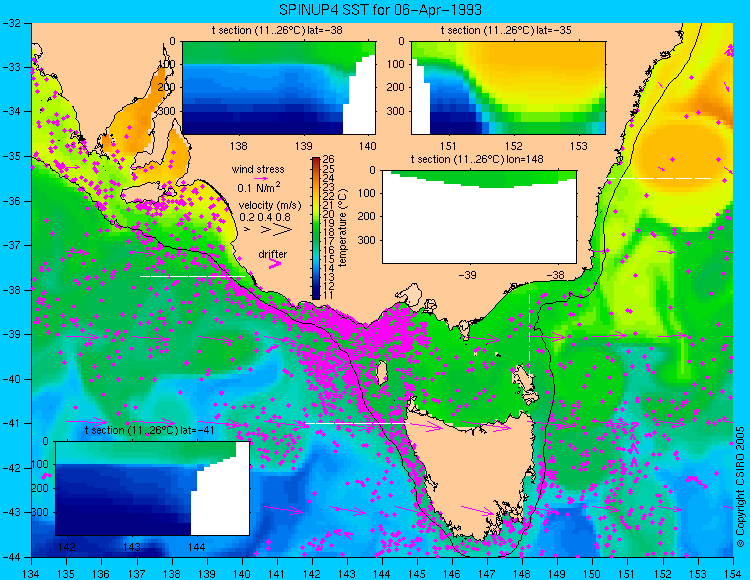Click the -44 latitude label on the main axis
The height and width of the screenshot is (580, 750).
tap(12, 557)
